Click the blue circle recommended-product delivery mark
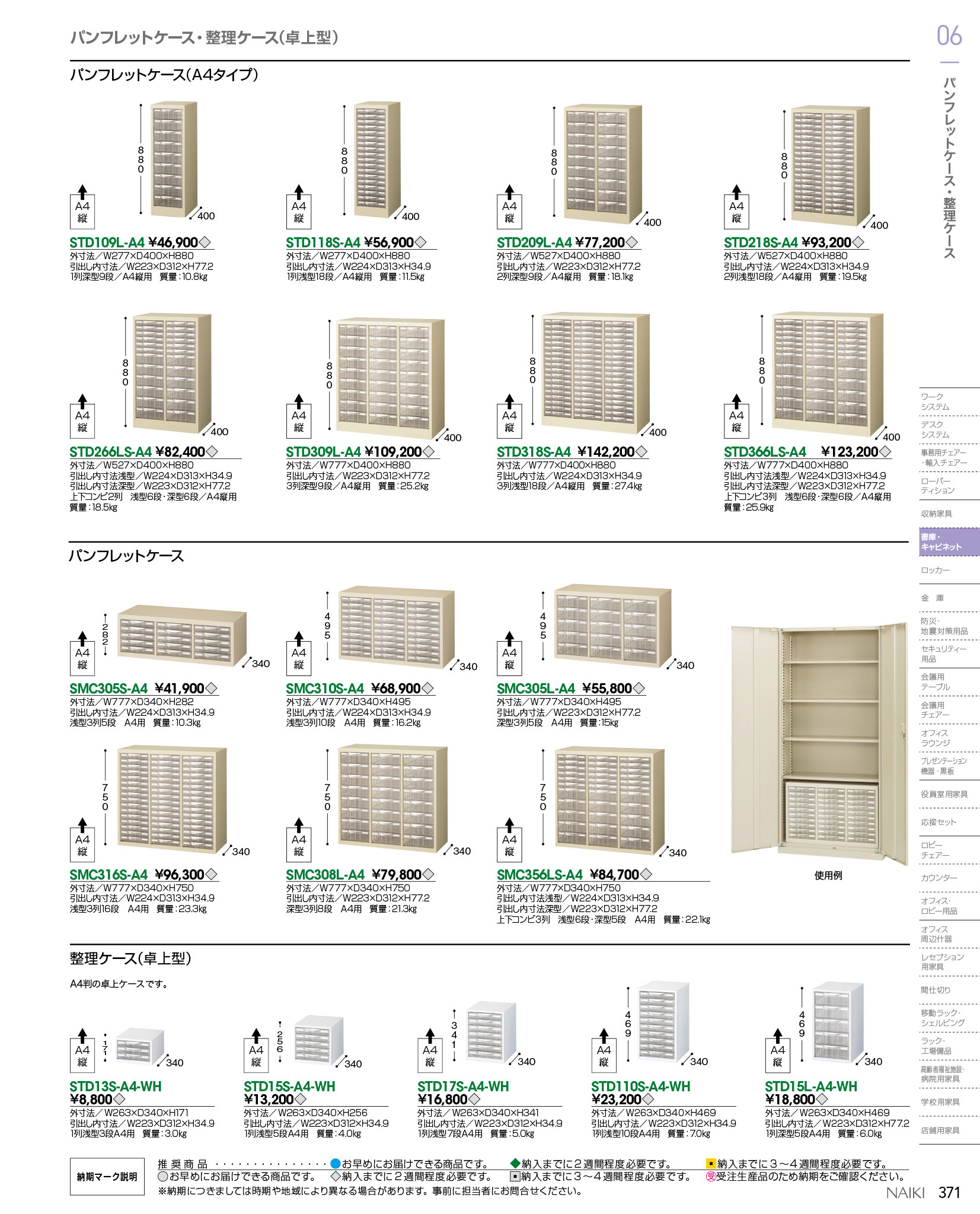980x1214 pixels. [335, 1164]
